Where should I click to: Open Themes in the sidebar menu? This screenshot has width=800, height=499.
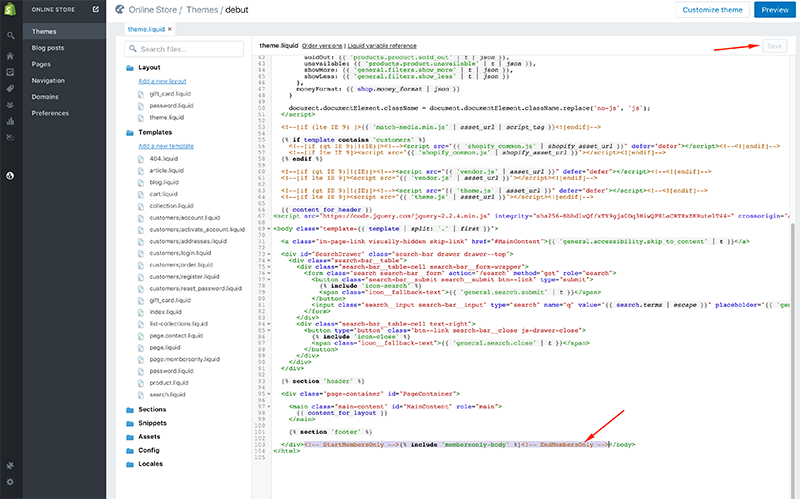(x=44, y=32)
